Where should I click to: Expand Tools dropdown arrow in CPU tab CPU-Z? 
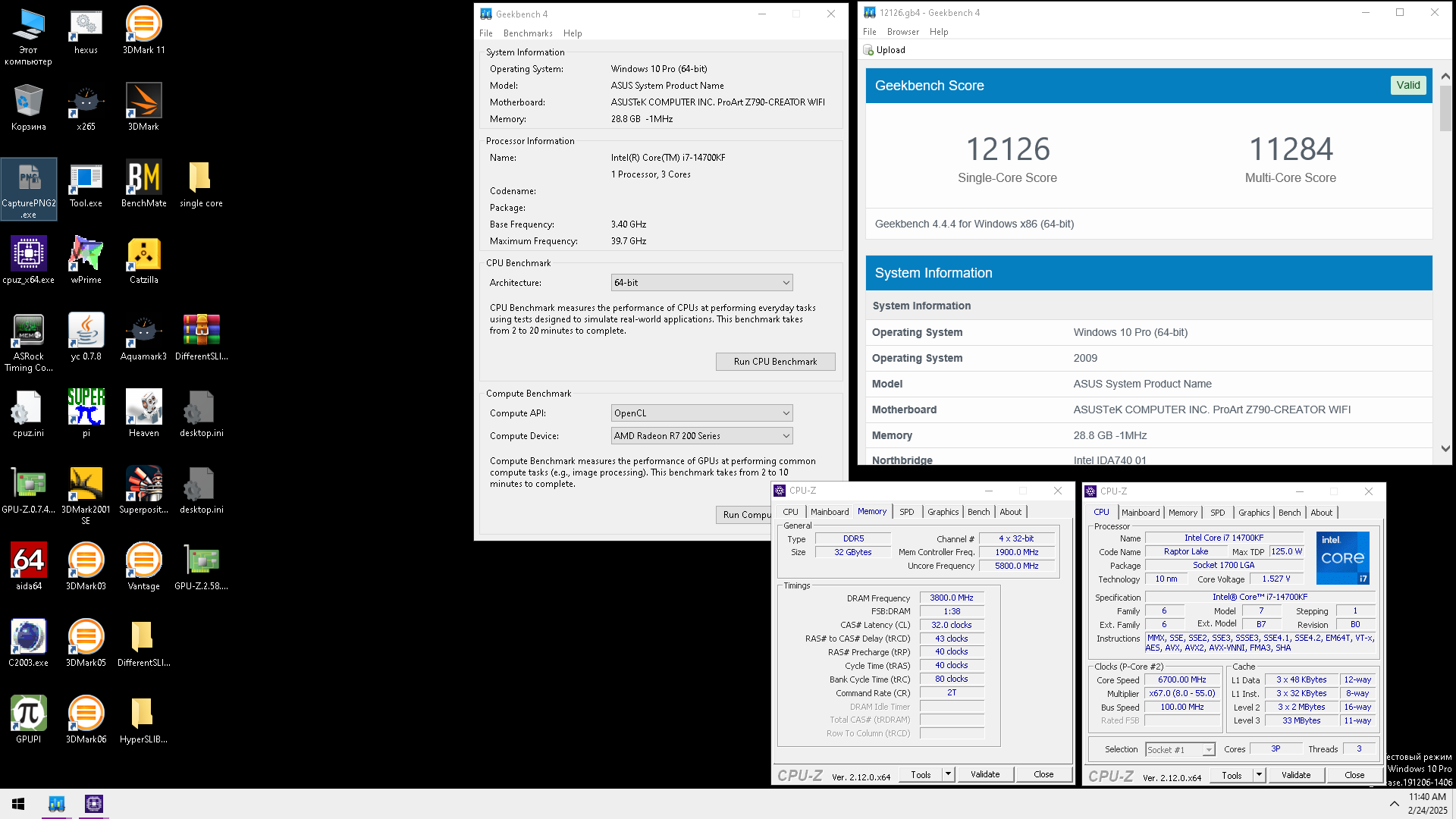tap(1259, 775)
